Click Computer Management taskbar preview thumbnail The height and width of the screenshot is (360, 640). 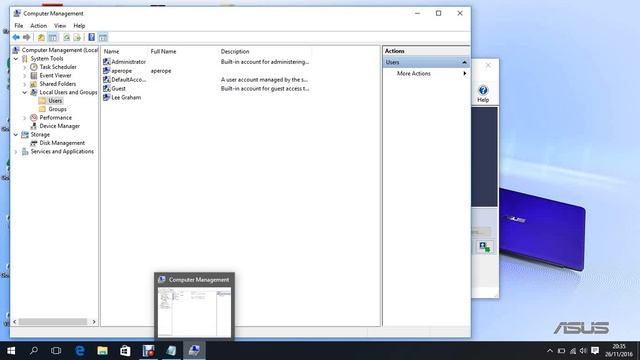coord(194,312)
